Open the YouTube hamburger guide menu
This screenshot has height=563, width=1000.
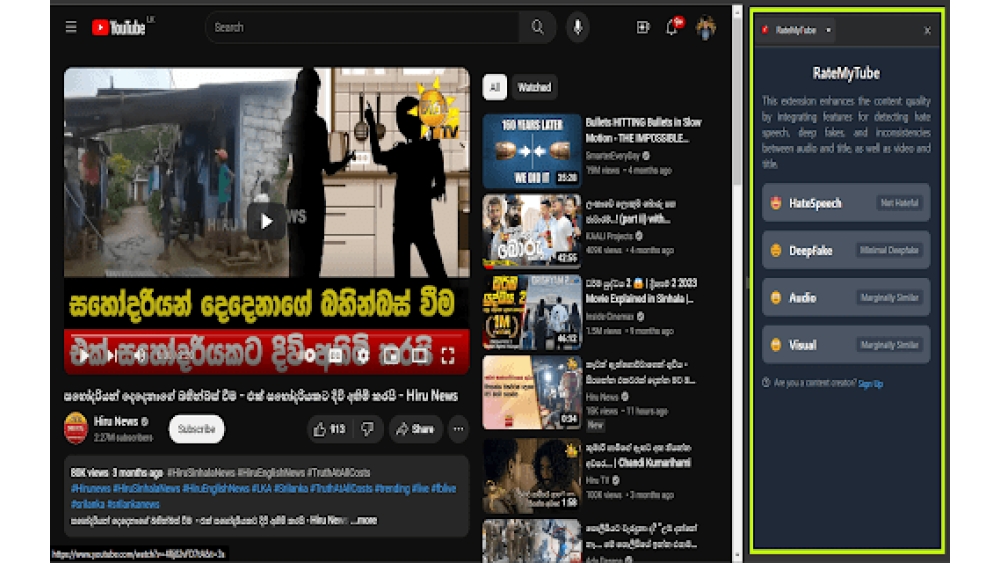(71, 27)
